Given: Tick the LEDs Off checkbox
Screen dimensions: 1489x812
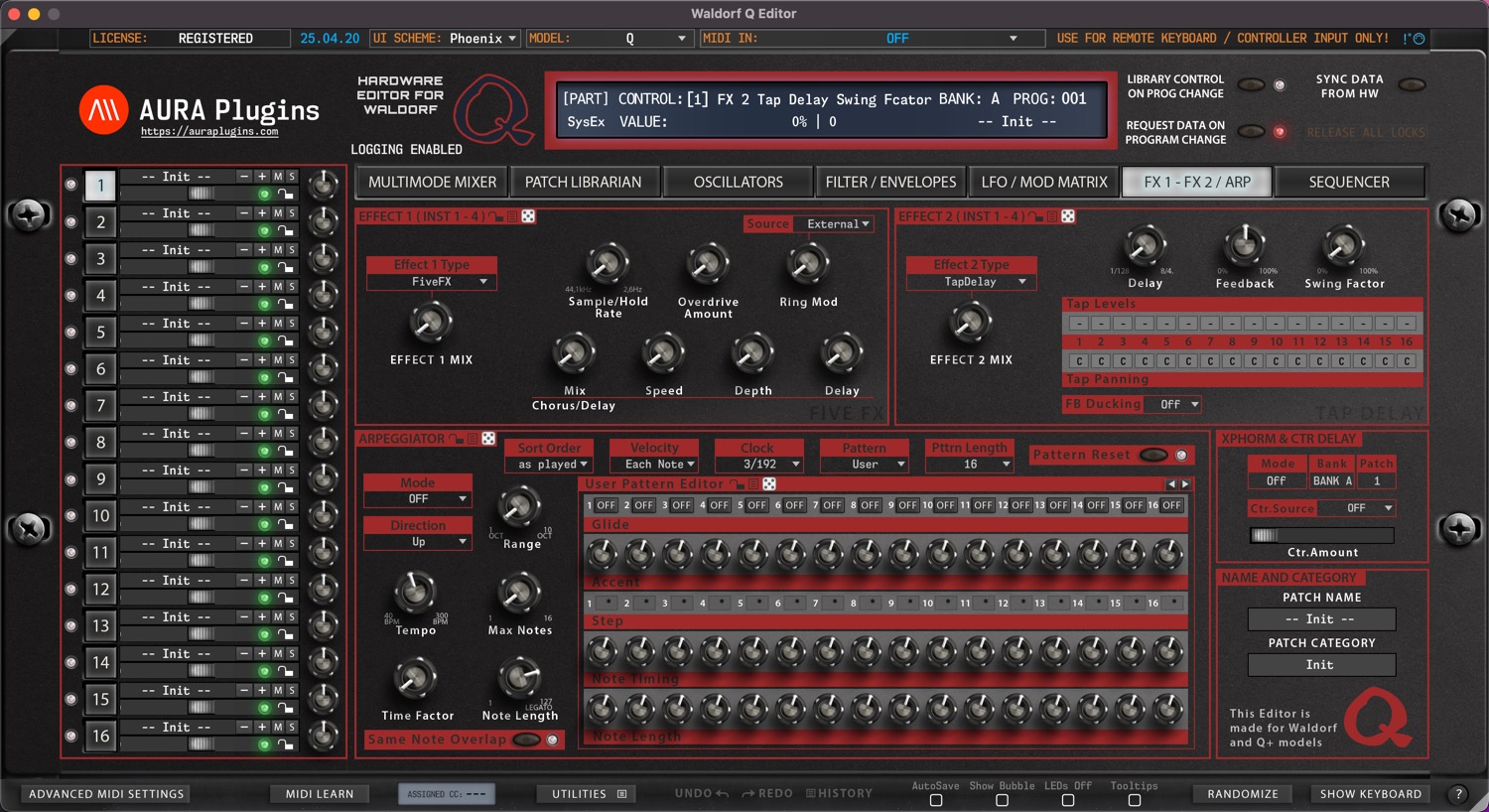Looking at the screenshot, I should click(1068, 800).
